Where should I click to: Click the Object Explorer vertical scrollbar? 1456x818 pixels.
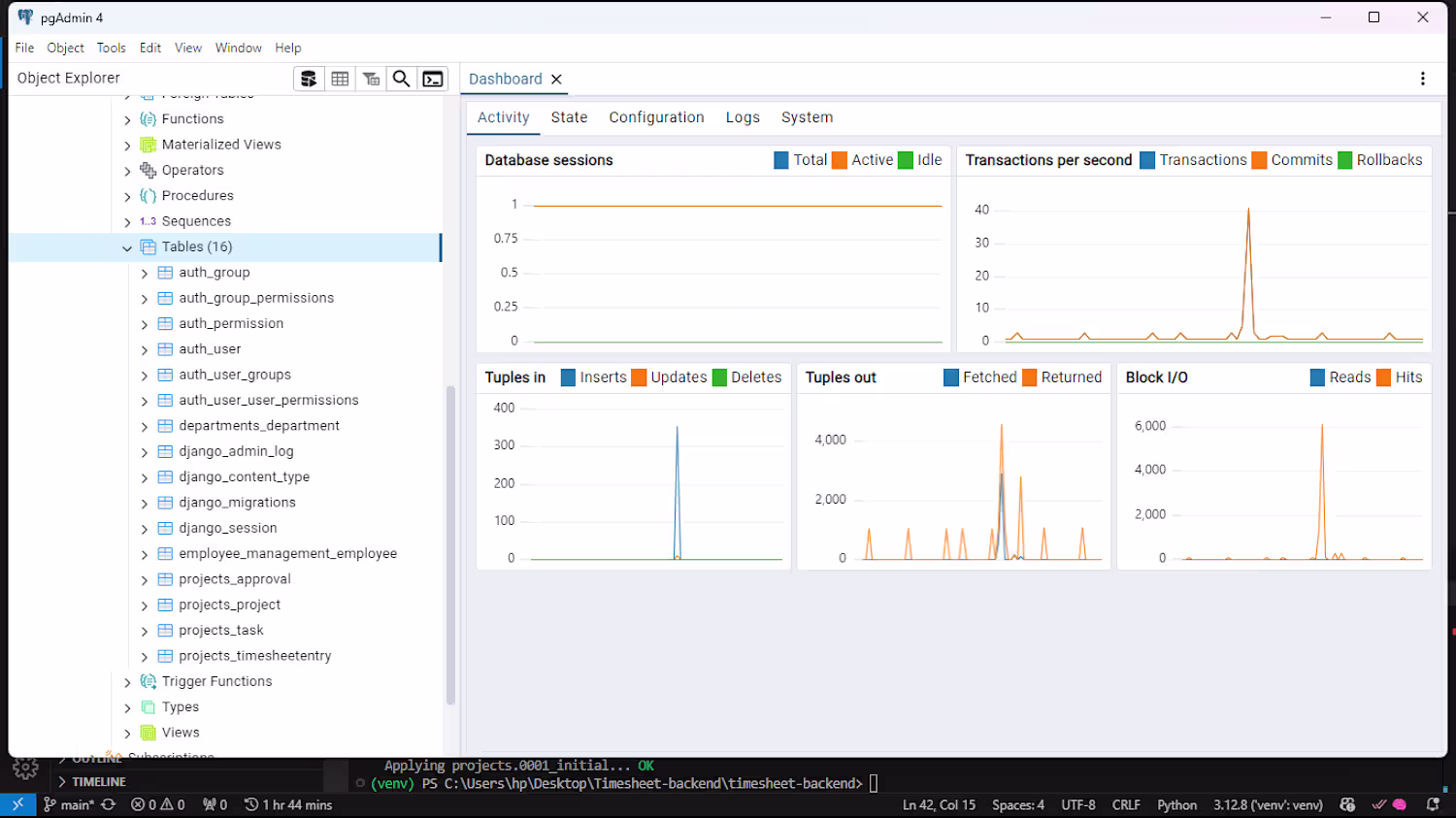tap(450, 545)
